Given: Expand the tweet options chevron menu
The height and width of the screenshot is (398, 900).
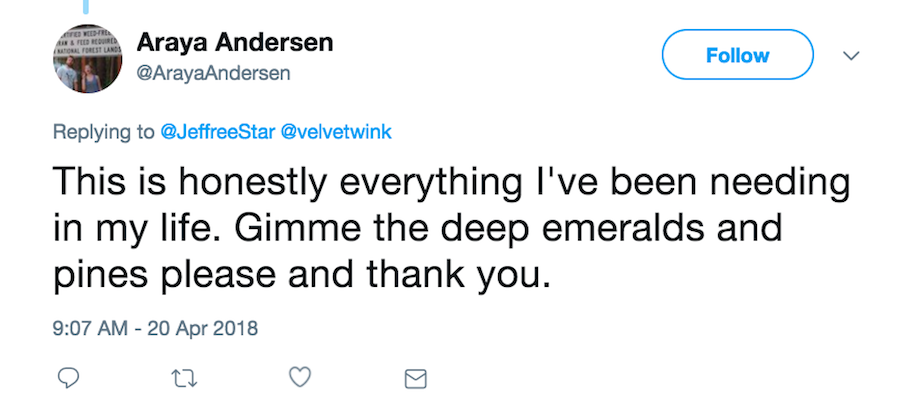Looking at the screenshot, I should point(851,56).
